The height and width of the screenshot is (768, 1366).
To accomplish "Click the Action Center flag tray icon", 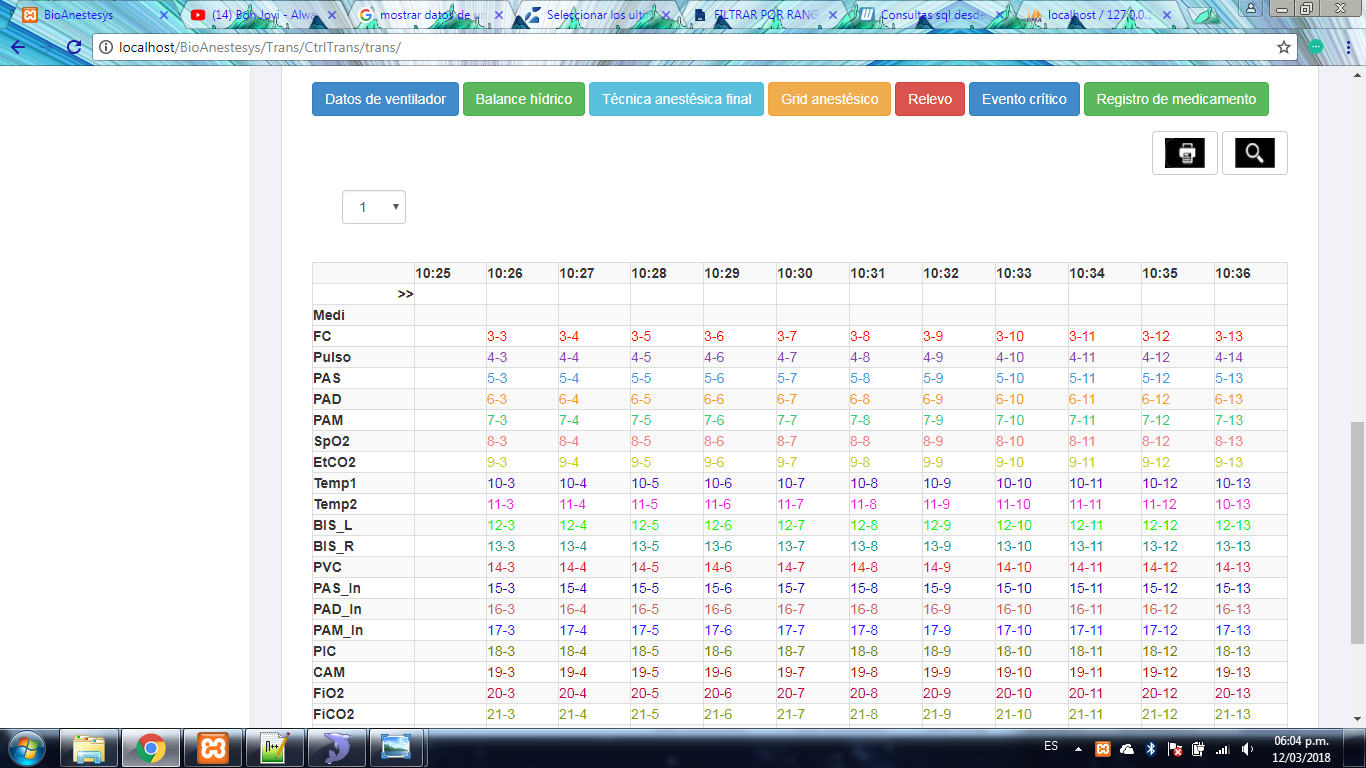I will [x=1175, y=748].
